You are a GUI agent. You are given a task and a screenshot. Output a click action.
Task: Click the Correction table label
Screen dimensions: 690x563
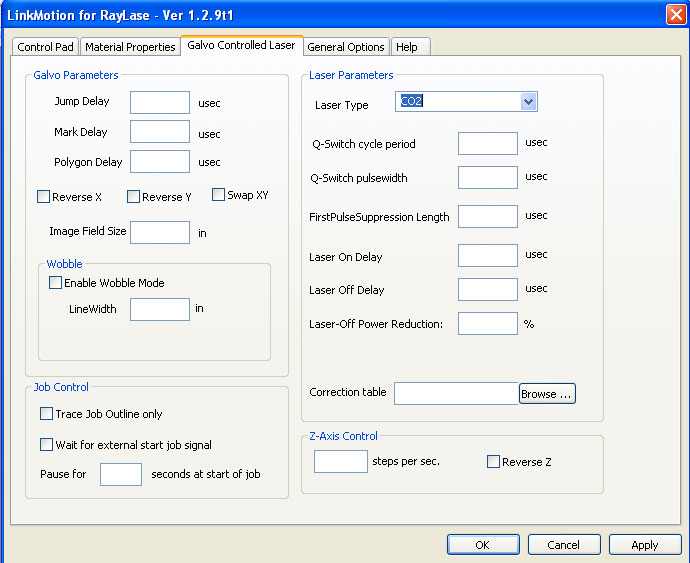(x=348, y=392)
